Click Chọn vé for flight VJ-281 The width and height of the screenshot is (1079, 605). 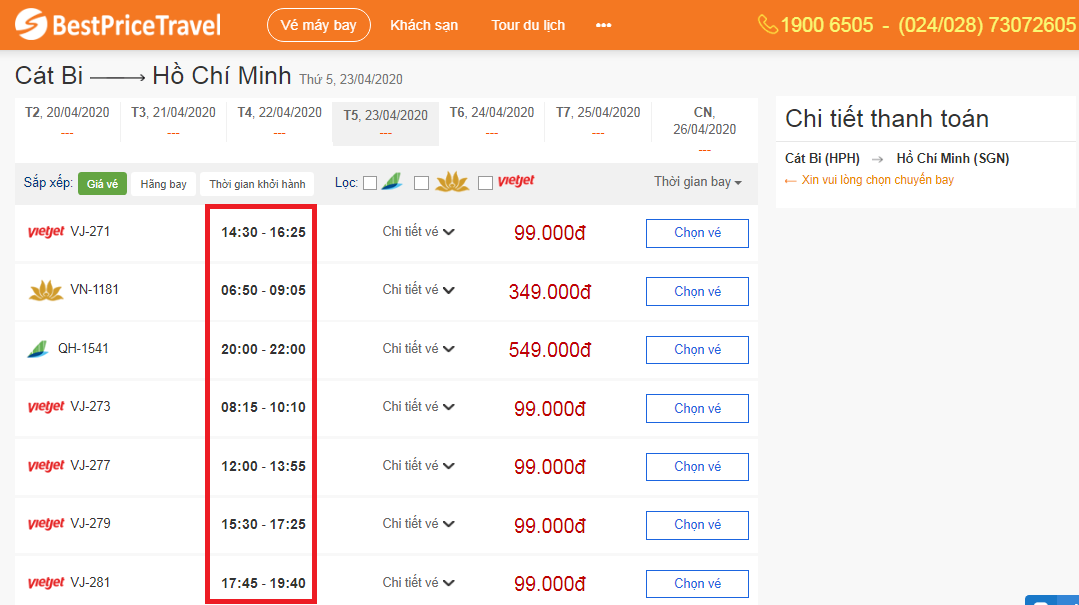697,584
